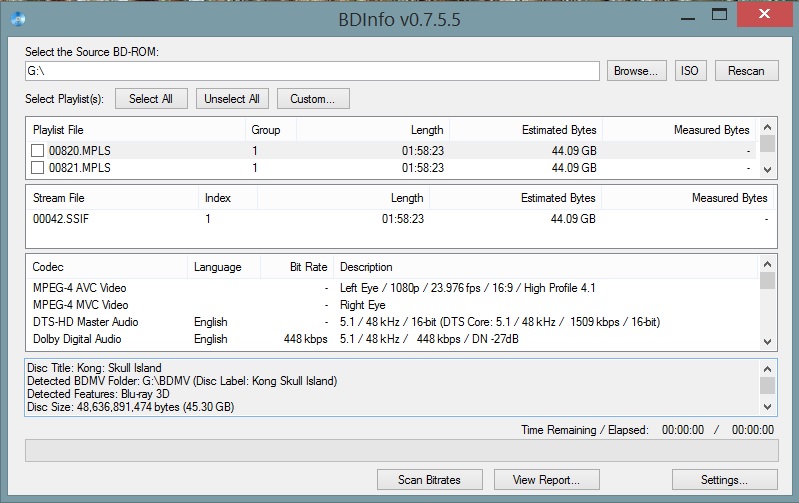This screenshot has width=799, height=503.
Task: Click playlist Measured Bytes column header
Action: (679, 130)
